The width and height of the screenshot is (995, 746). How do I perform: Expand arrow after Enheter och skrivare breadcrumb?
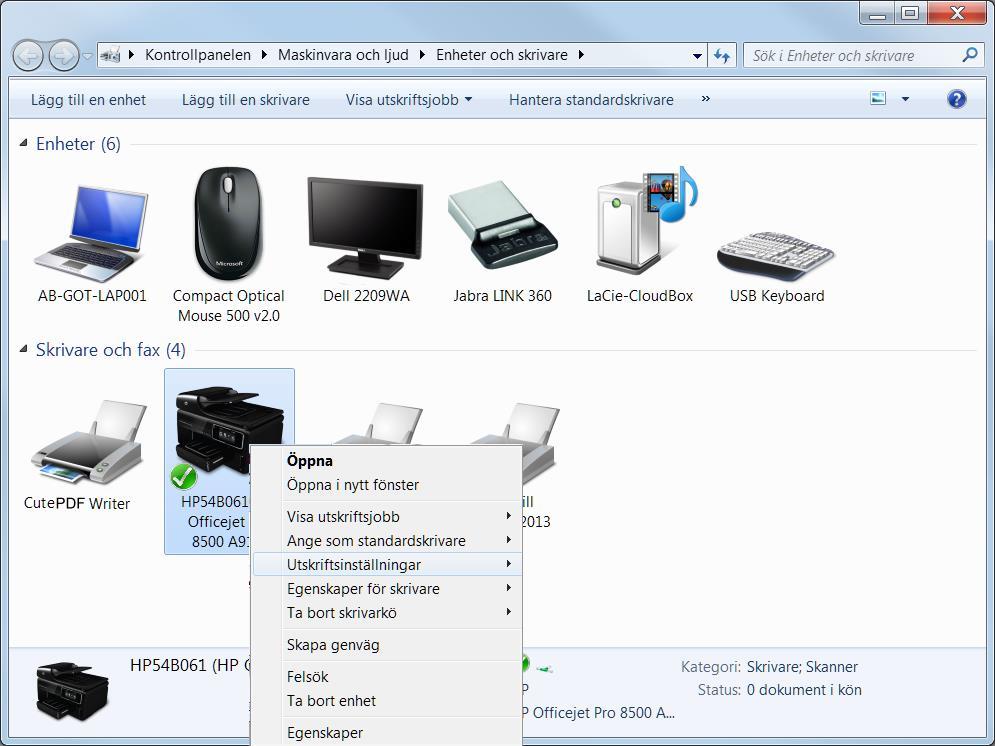tap(581, 55)
